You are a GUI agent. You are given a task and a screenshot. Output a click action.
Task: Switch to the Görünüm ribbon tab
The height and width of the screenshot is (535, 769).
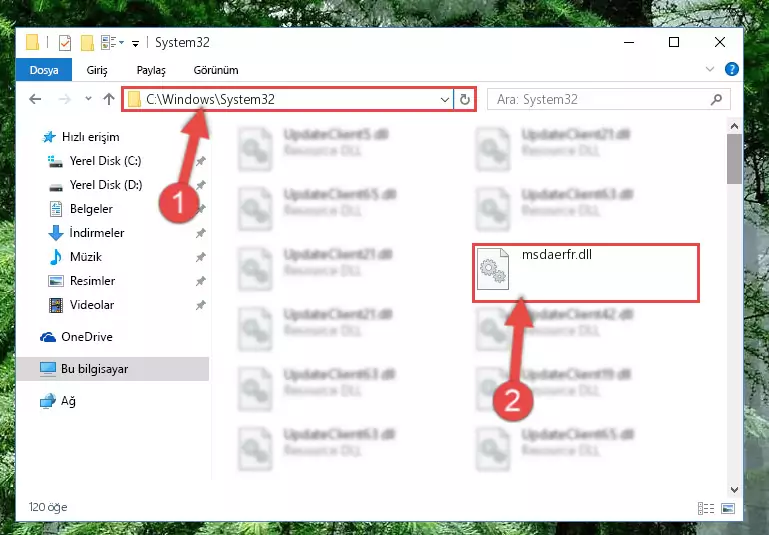coord(216,70)
